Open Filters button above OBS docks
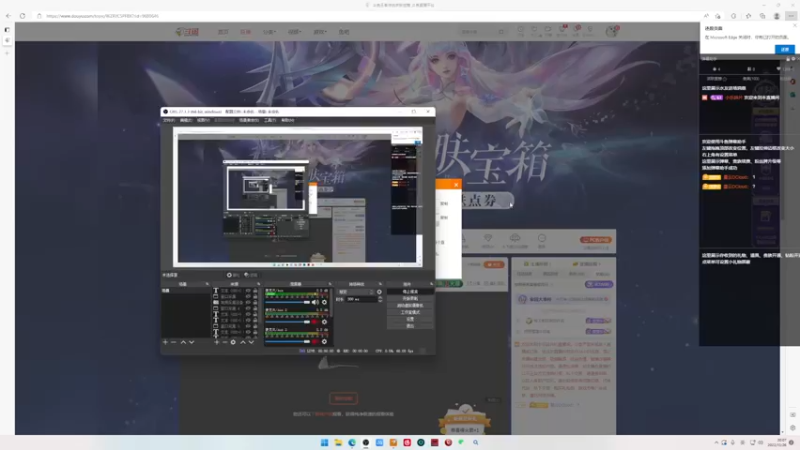Screen dimensions: 800x450 click(251, 275)
